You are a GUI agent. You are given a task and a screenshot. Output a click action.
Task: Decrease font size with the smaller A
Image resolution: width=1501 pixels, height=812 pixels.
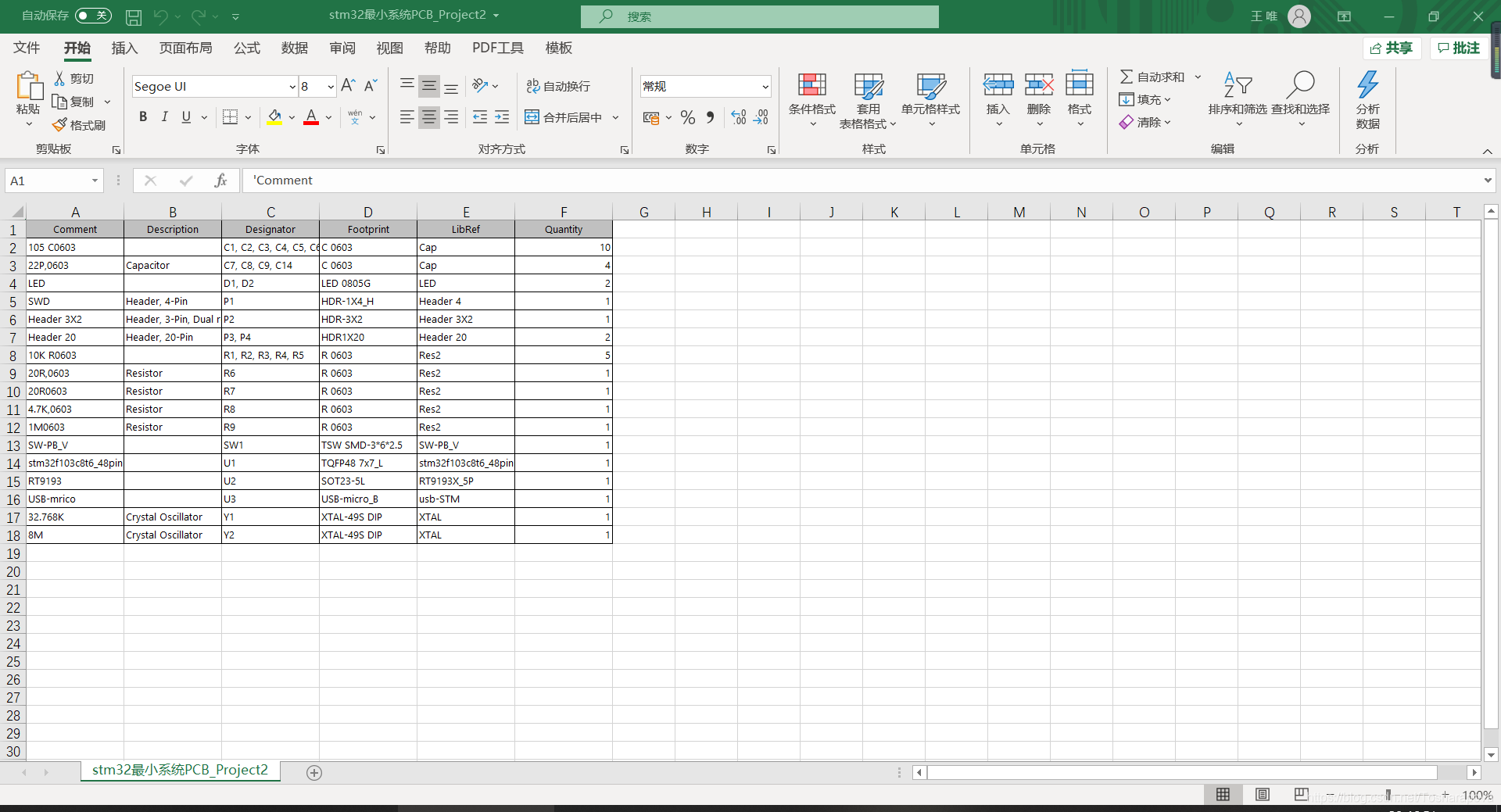[x=371, y=86]
